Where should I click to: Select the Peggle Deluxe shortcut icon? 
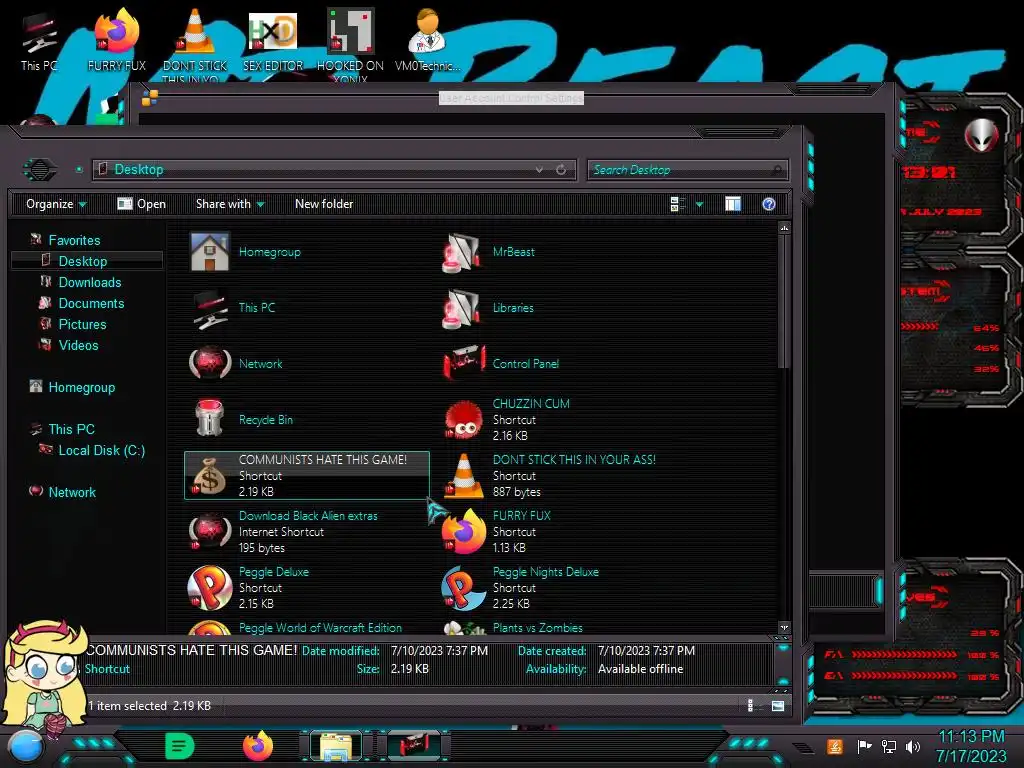210,588
